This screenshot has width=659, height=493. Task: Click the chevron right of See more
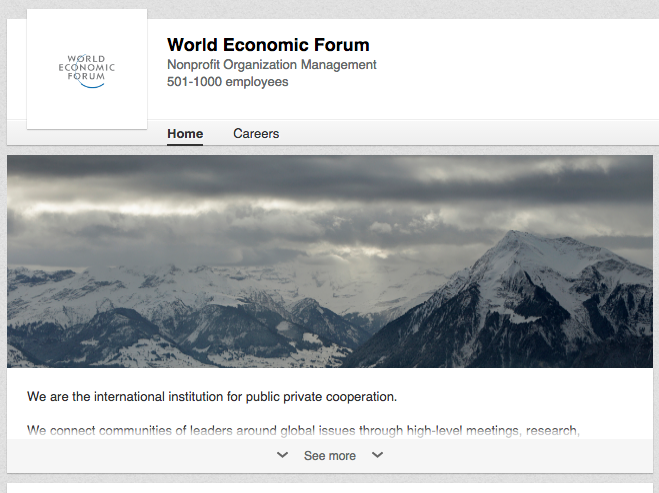tap(377, 455)
